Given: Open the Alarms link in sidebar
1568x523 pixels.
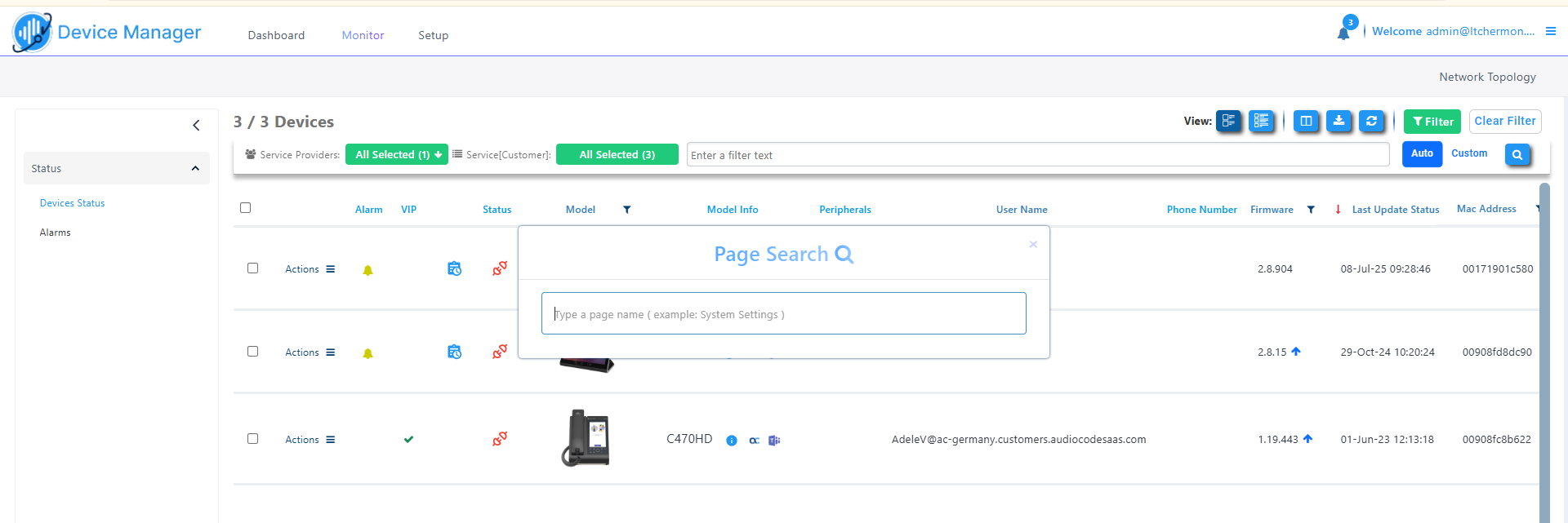Looking at the screenshot, I should pos(55,233).
